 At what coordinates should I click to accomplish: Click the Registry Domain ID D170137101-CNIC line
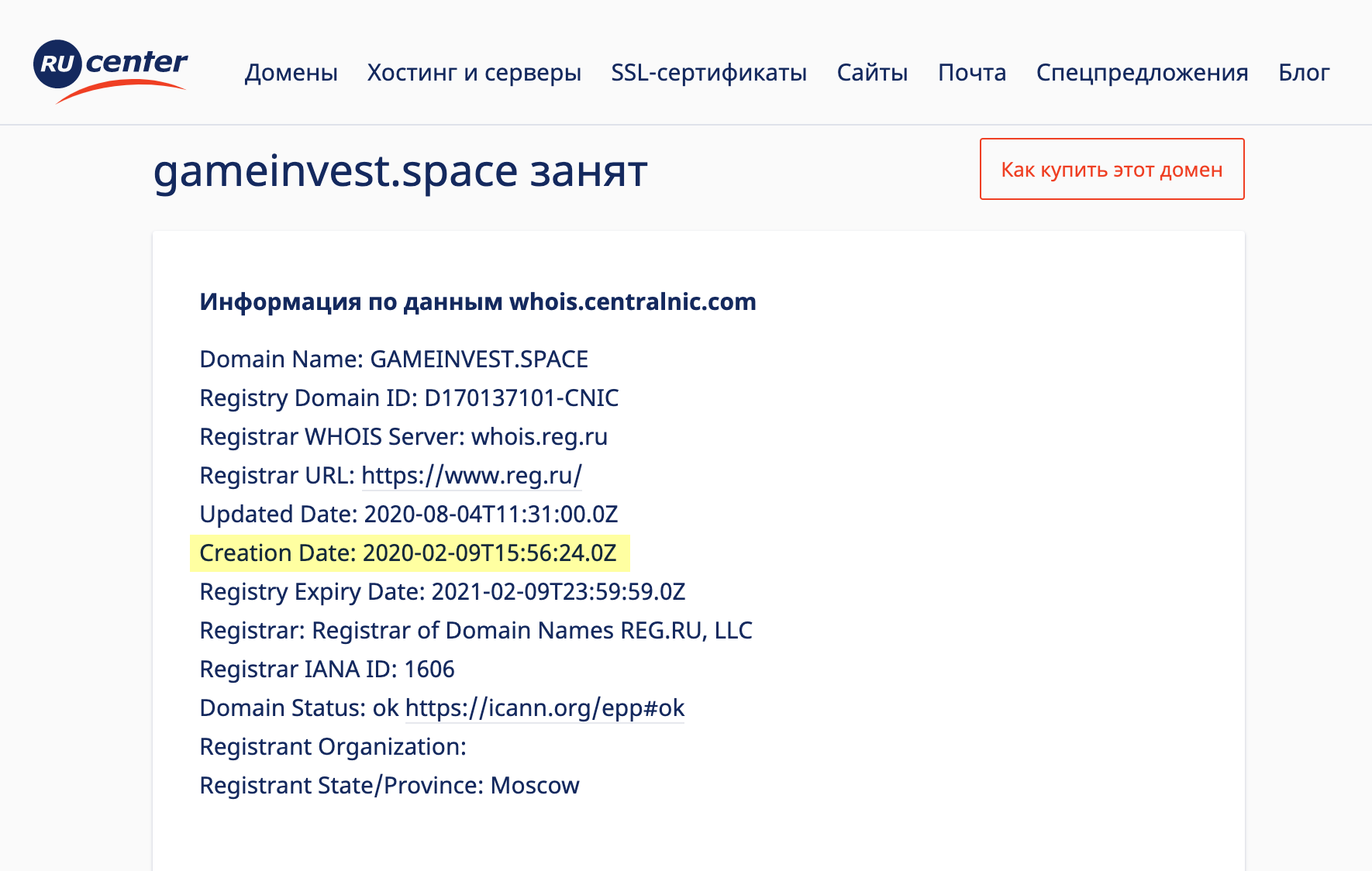(409, 398)
